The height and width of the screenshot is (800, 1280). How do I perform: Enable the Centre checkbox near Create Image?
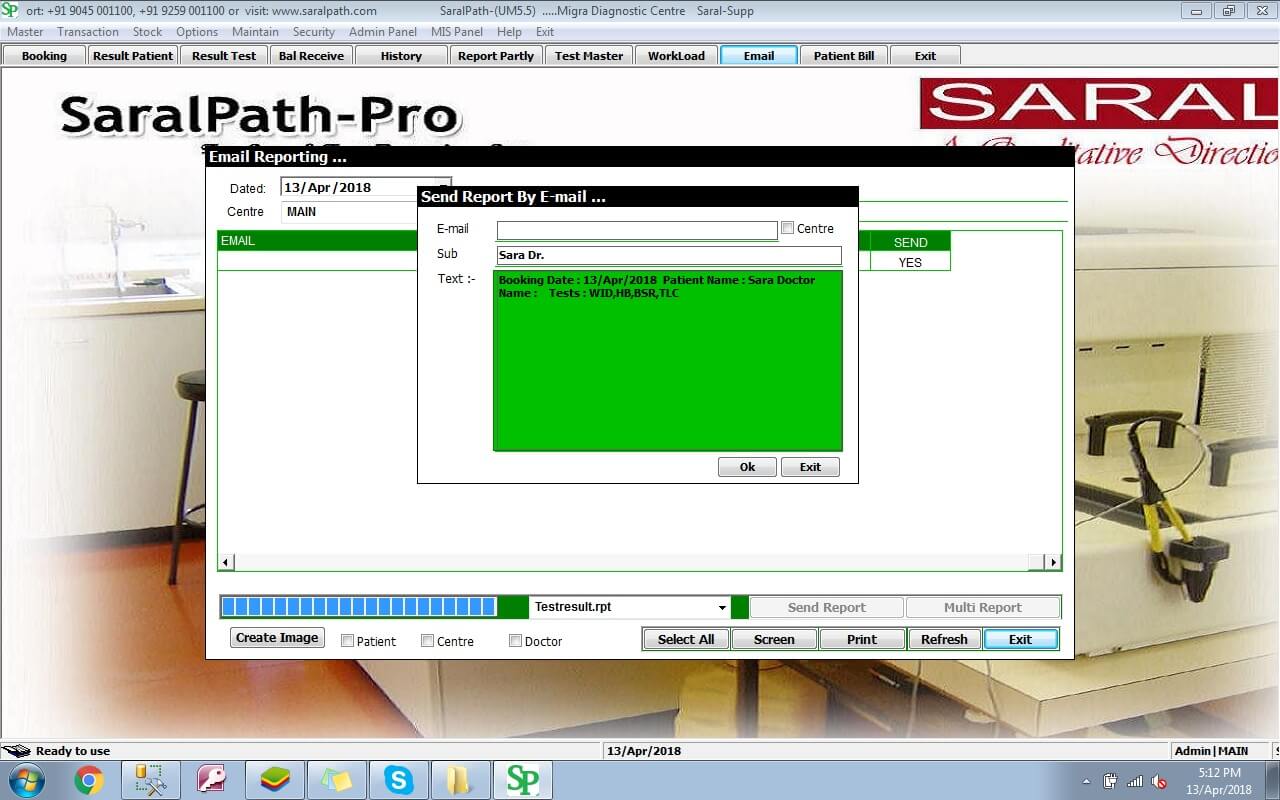coord(427,641)
